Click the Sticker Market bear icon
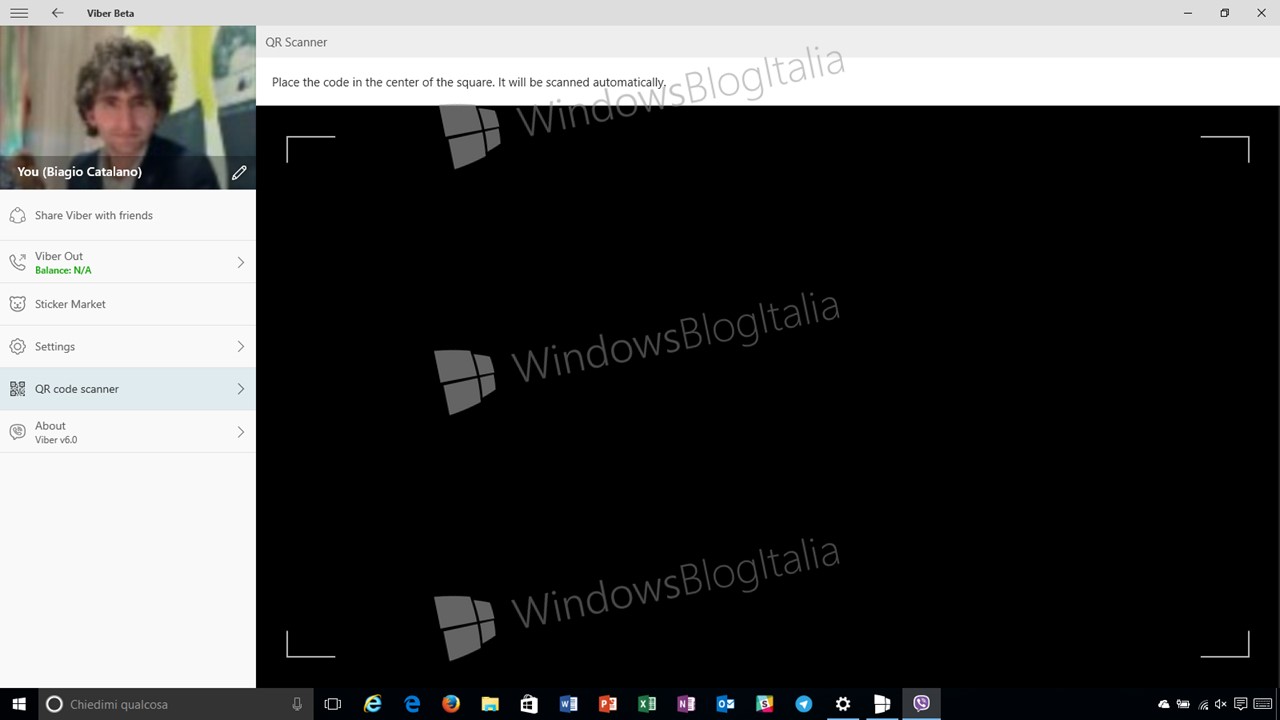 click(17, 304)
